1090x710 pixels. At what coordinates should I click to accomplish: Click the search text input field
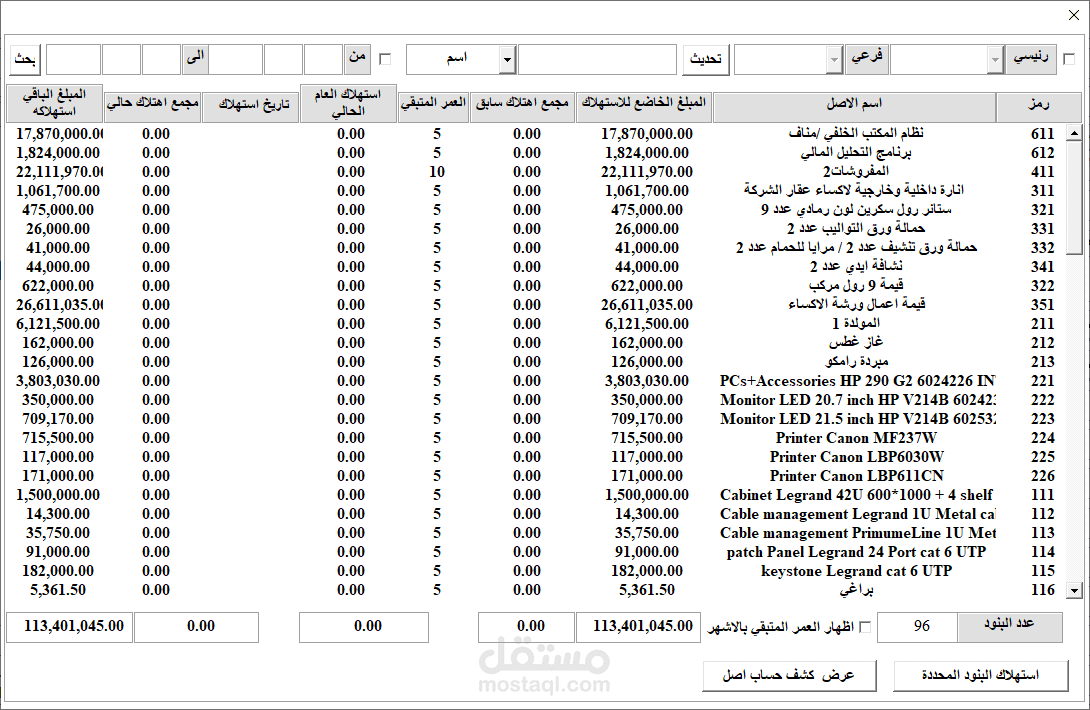597,60
